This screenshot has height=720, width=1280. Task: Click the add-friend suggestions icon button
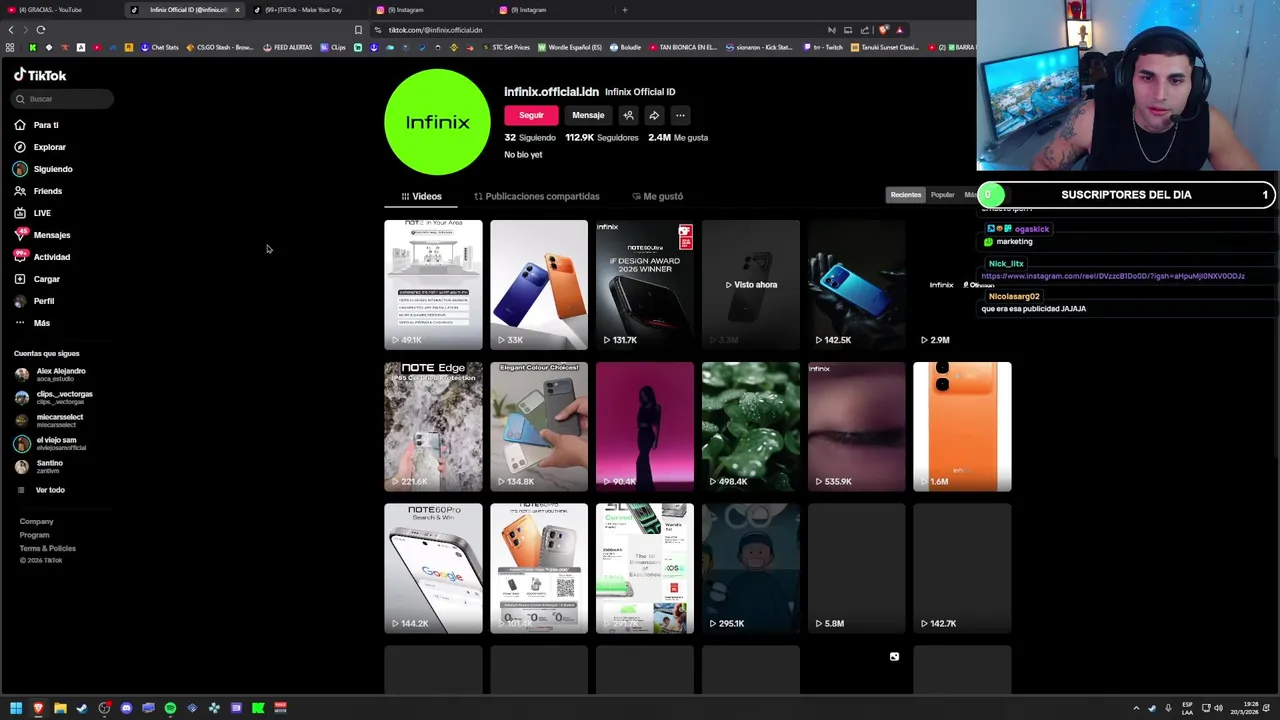(x=628, y=115)
